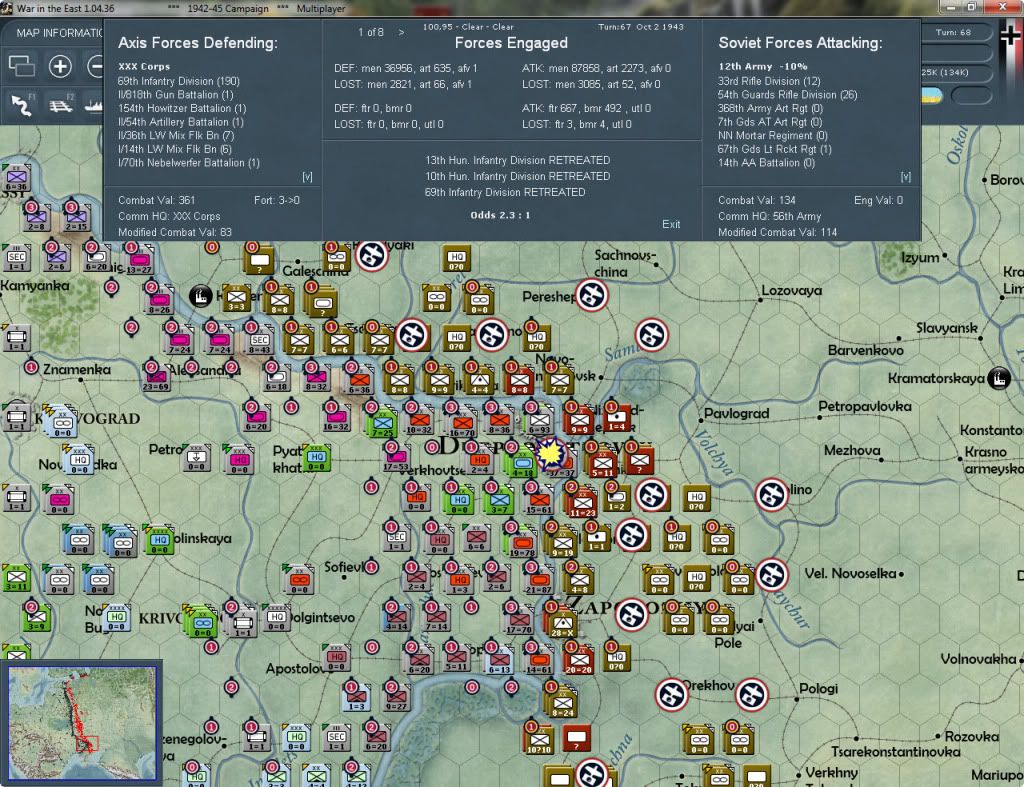The height and width of the screenshot is (787, 1024).
Task: Click I/70th Nebelwerfer Battalion (1) entry
Action: [188, 163]
